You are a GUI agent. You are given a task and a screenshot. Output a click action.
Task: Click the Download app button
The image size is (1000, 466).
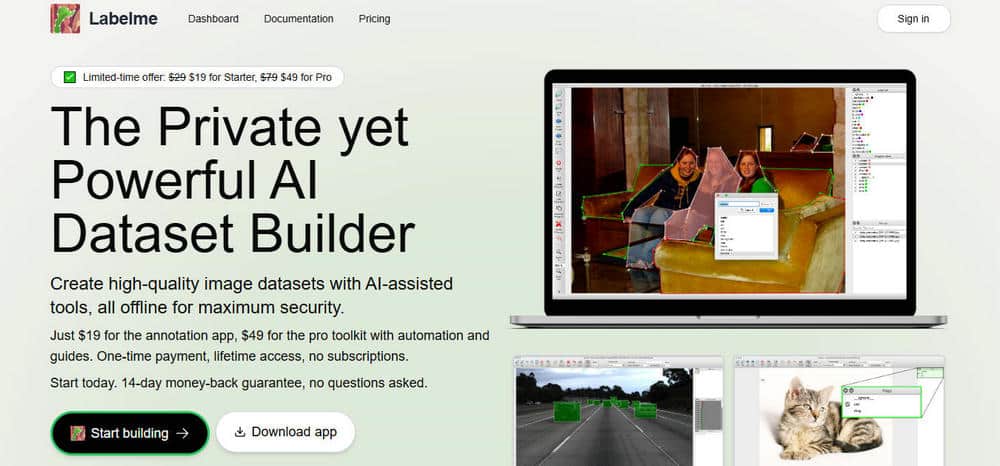point(285,432)
